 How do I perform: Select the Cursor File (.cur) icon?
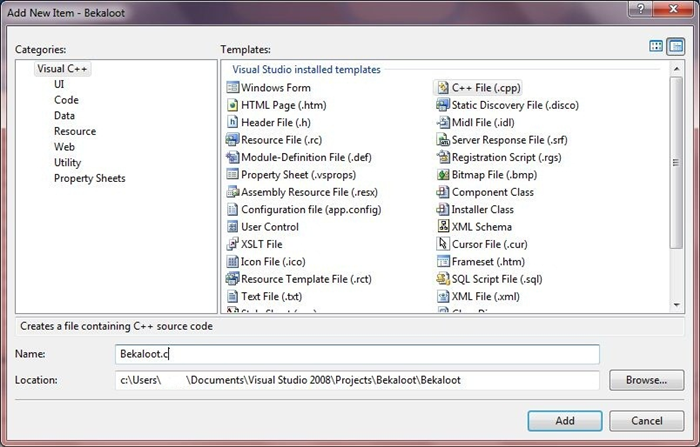tap(443, 244)
